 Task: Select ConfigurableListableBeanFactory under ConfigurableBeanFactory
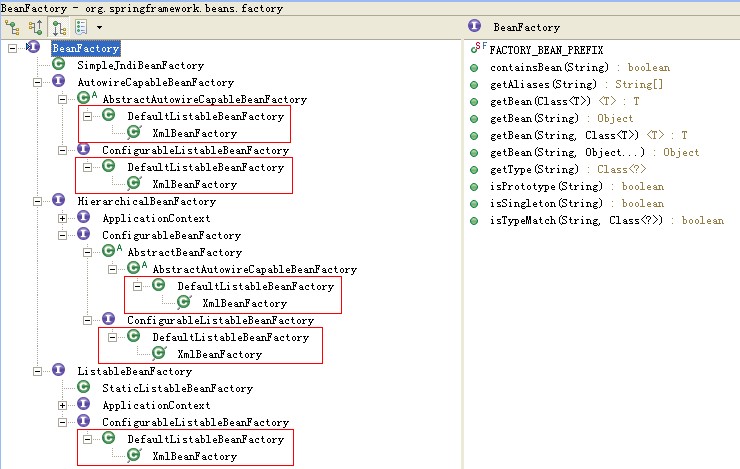point(220,320)
